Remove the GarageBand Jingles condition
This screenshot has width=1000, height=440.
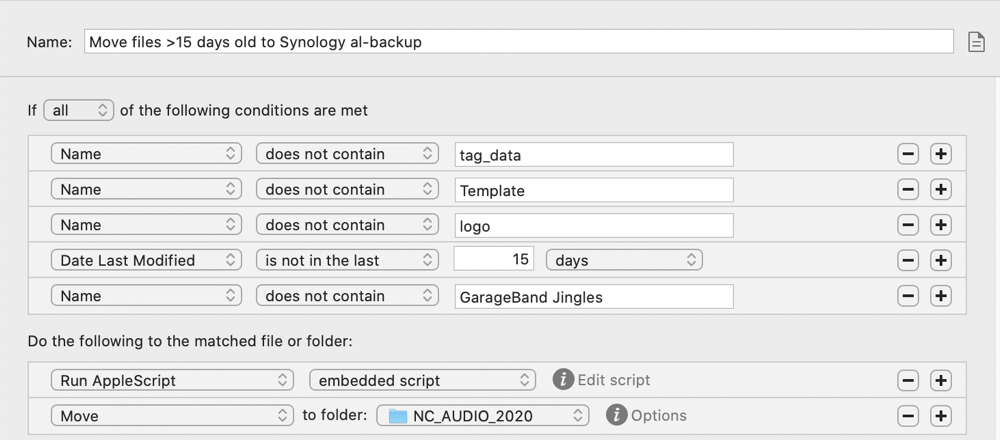[908, 296]
